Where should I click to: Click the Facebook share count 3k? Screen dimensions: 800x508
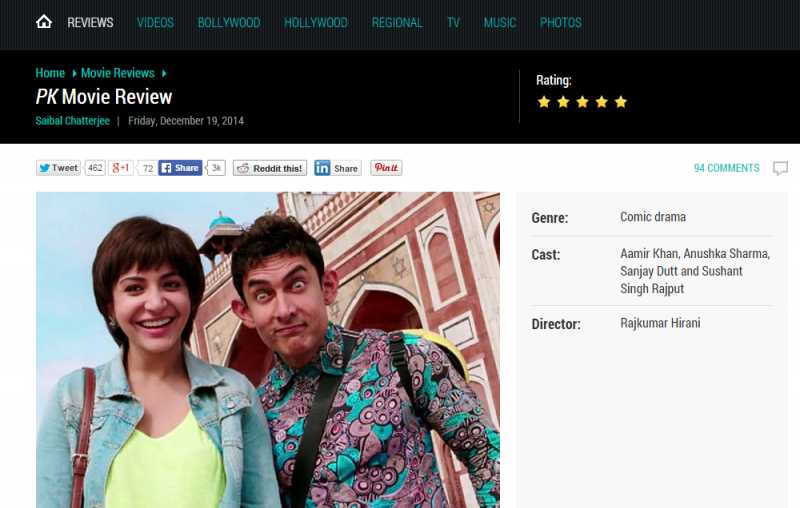(x=216, y=168)
